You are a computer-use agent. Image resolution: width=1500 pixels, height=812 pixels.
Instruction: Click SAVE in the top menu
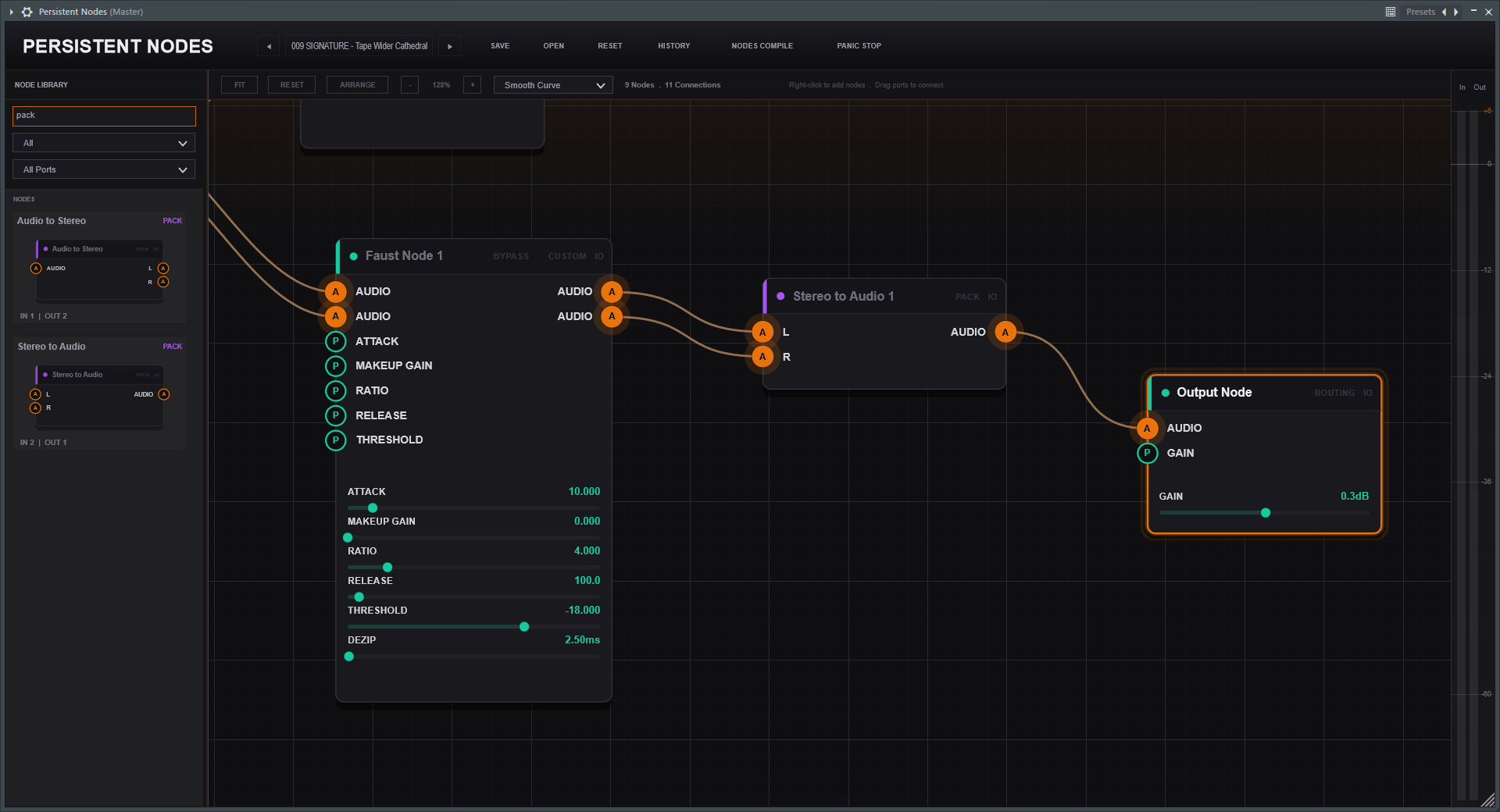click(500, 46)
